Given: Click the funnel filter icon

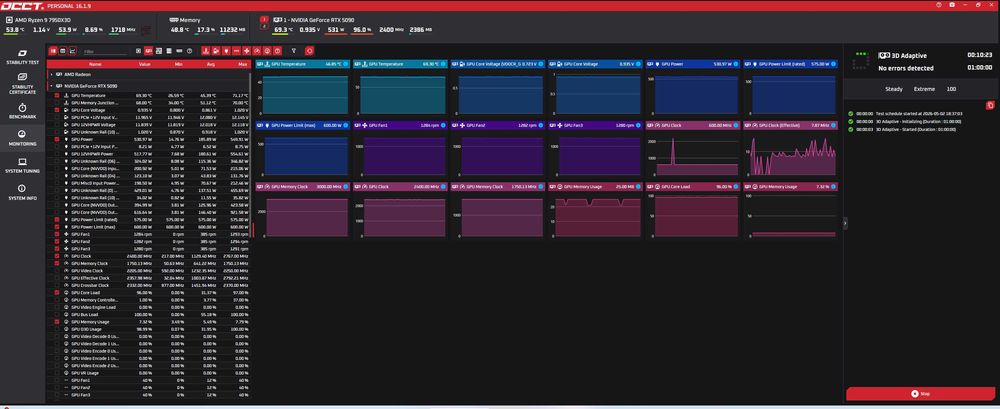Looking at the screenshot, I should pyautogui.click(x=294, y=50).
